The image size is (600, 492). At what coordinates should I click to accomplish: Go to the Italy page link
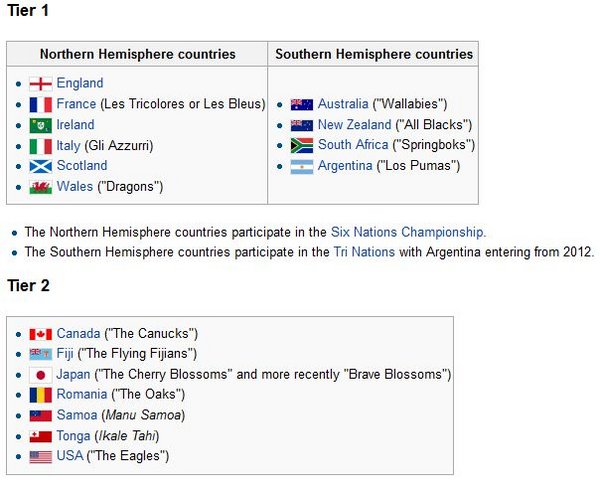tap(68, 145)
